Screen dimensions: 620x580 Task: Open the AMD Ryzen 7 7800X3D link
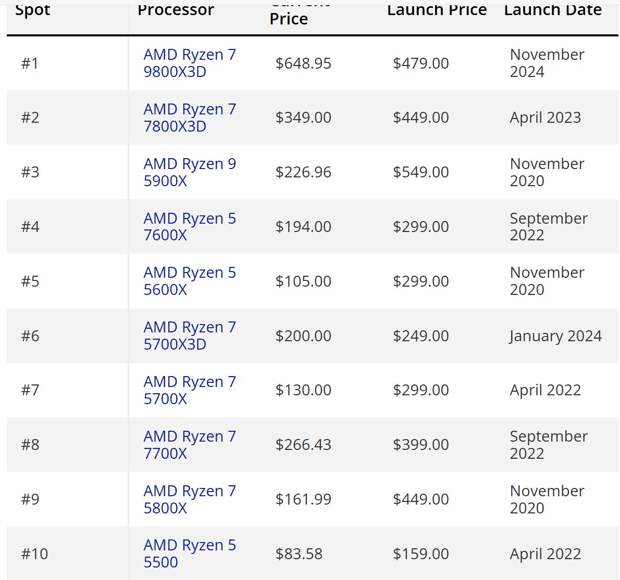189,118
